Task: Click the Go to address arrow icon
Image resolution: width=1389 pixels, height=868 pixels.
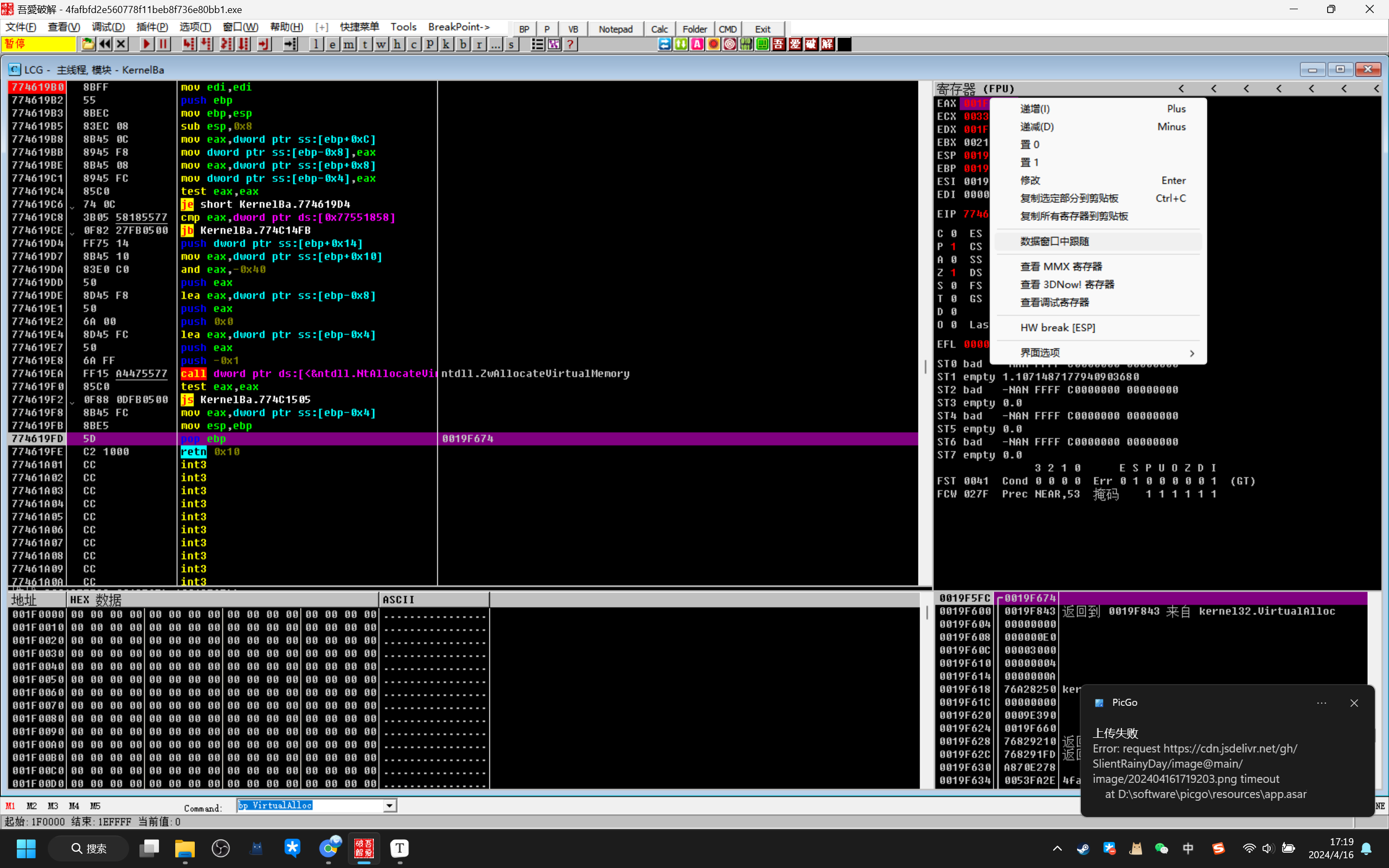Action: 290,44
